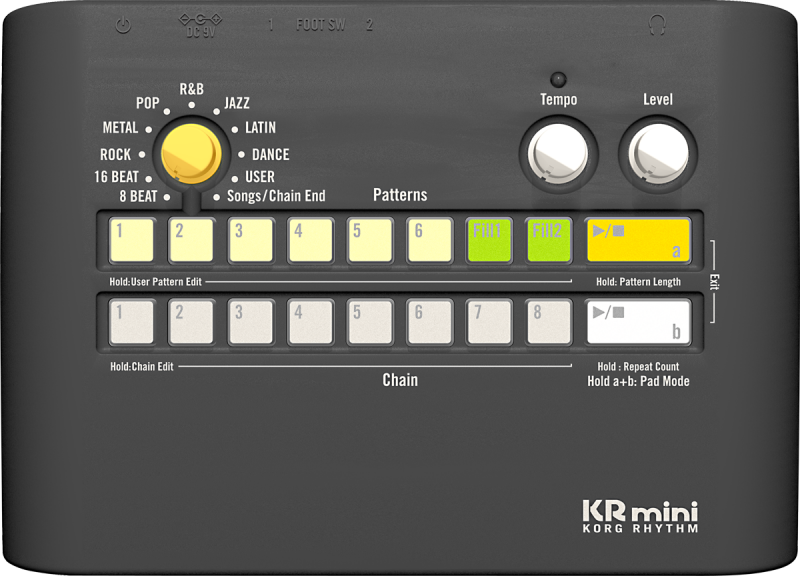Start chain playback with white play/stop b
The image size is (800, 576).
[639, 322]
